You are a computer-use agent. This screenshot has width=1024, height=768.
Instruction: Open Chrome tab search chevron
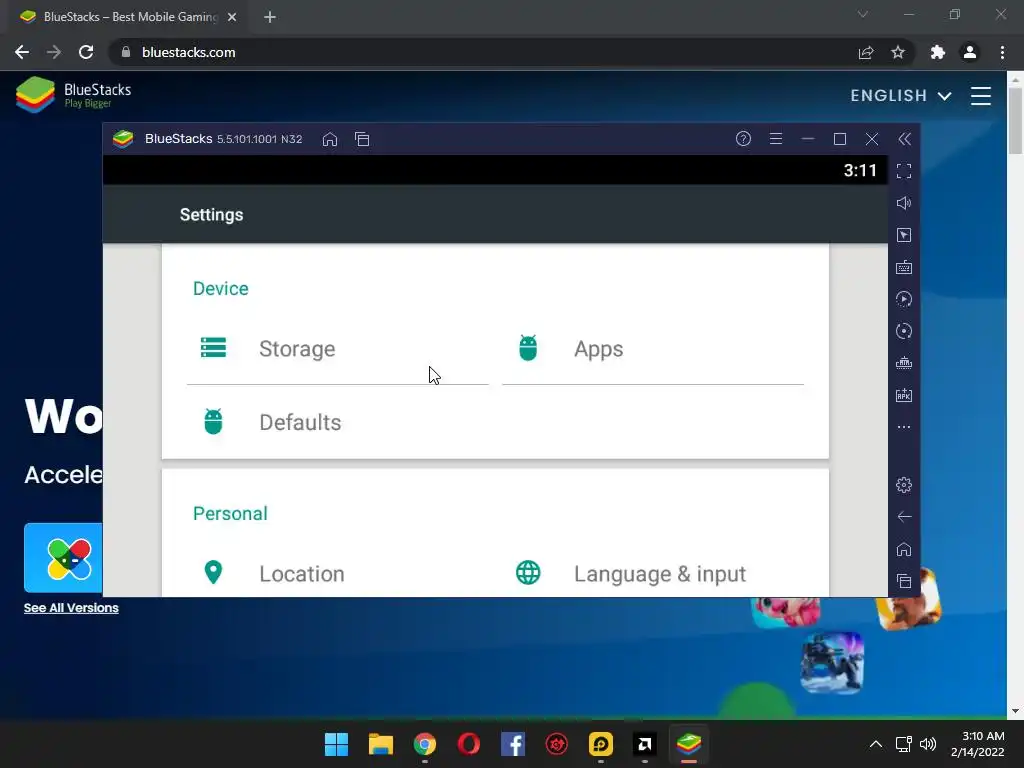tap(863, 14)
